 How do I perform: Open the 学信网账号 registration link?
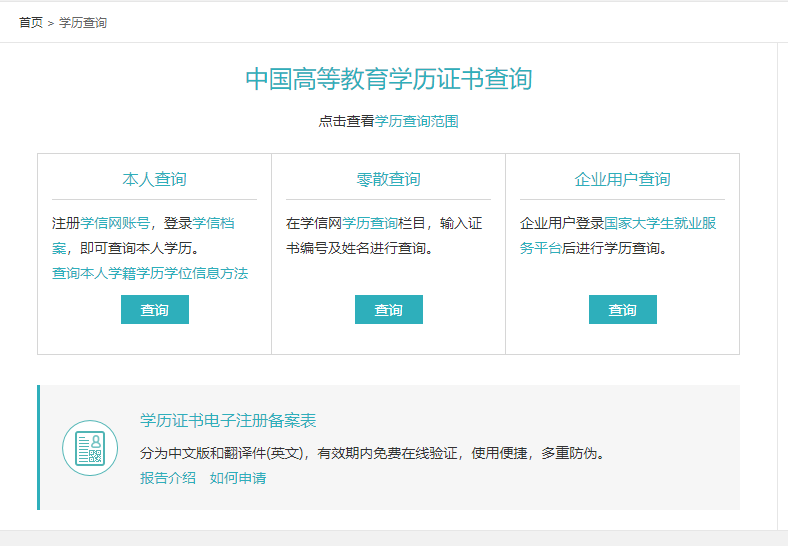(115, 223)
